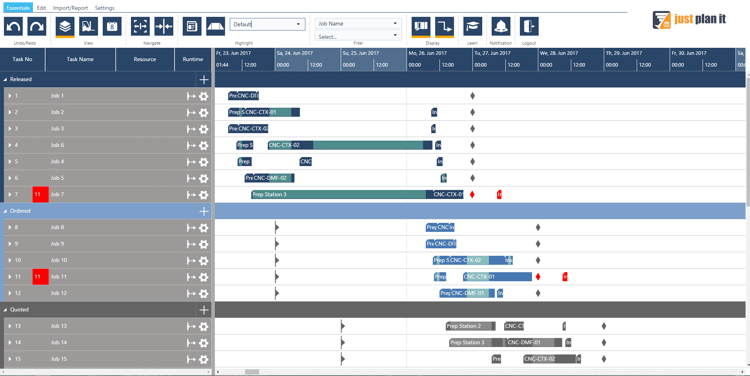Viewport: 750px width, 376px height.
Task: Toggle the dependency links display icon
Action: [x=444, y=26]
